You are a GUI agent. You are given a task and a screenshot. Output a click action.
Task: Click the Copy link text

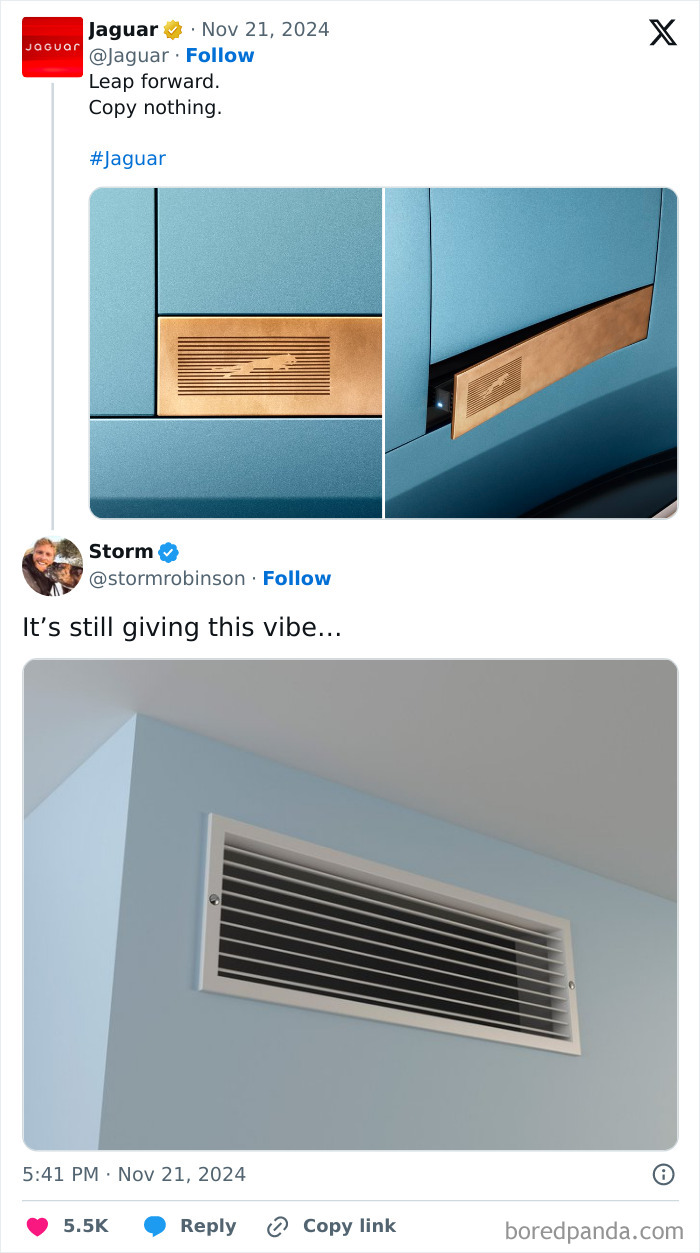tap(349, 1226)
